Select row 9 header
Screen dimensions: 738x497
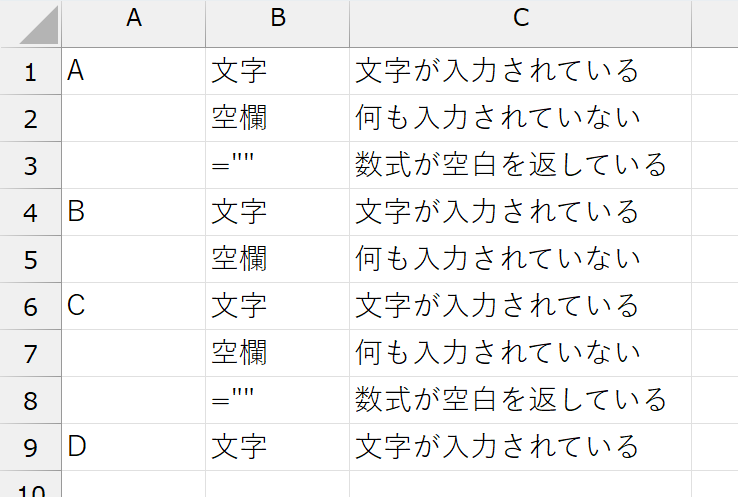[x=30, y=447]
